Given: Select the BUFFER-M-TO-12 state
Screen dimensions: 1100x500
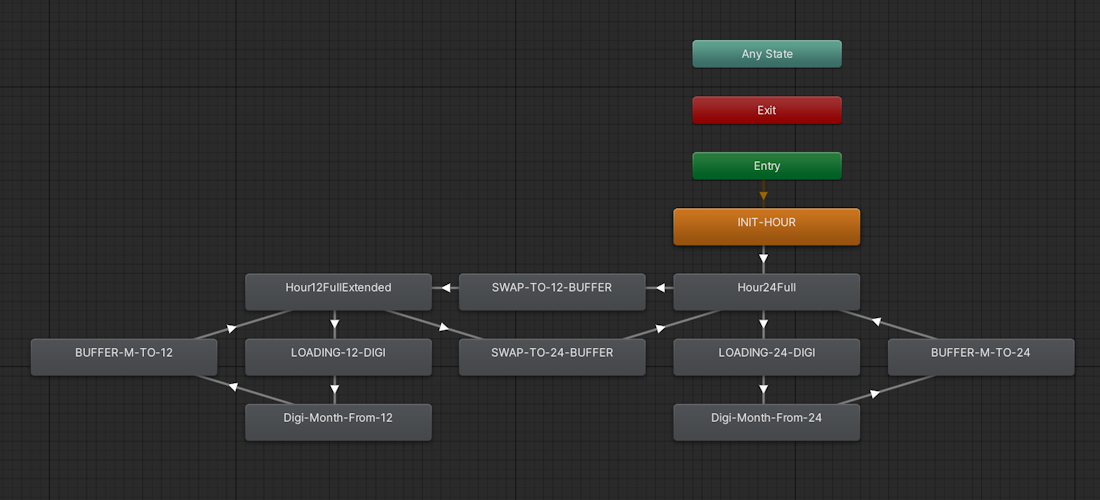Looking at the screenshot, I should coord(123,357).
